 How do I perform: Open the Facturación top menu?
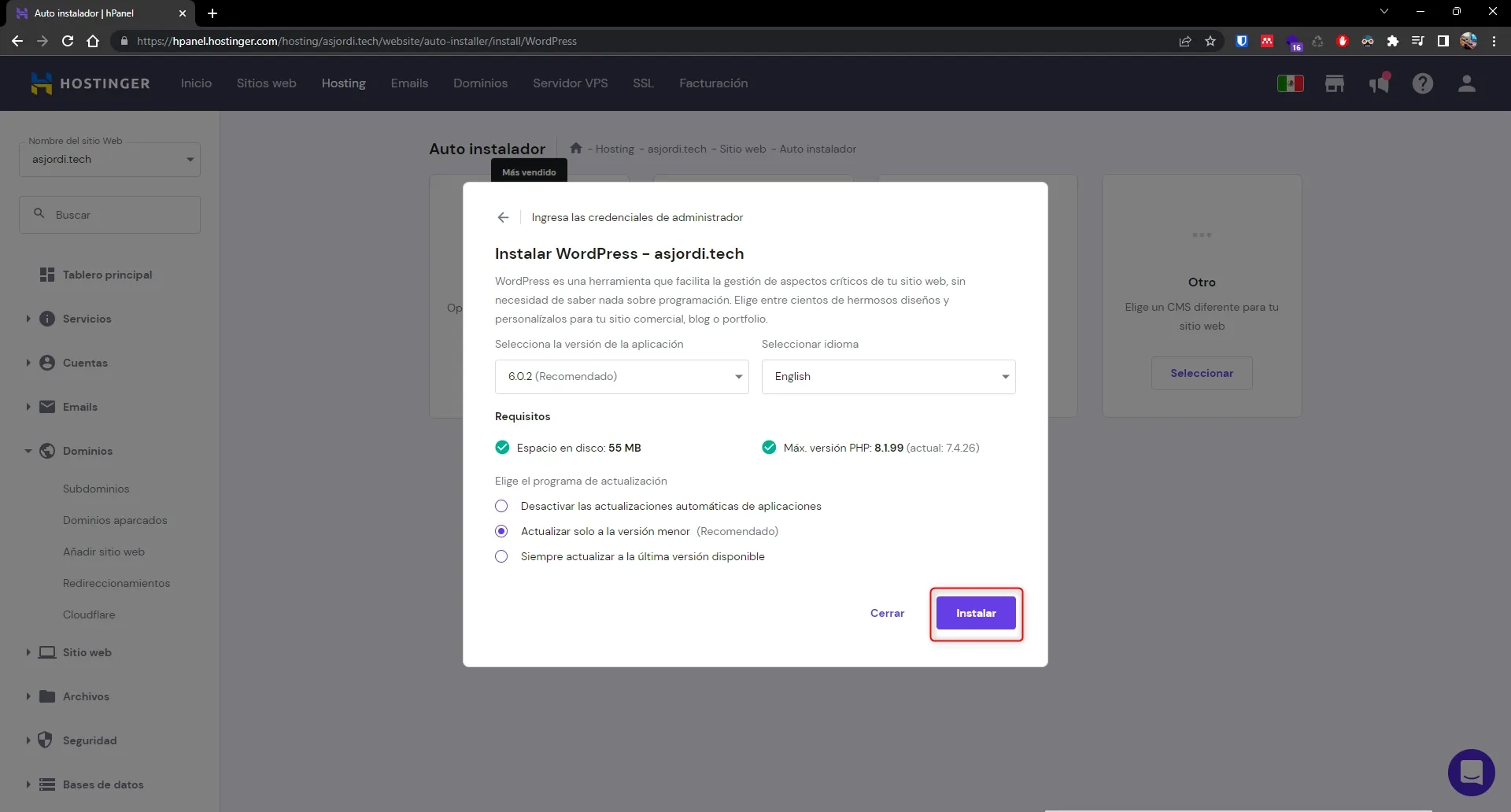pos(714,83)
